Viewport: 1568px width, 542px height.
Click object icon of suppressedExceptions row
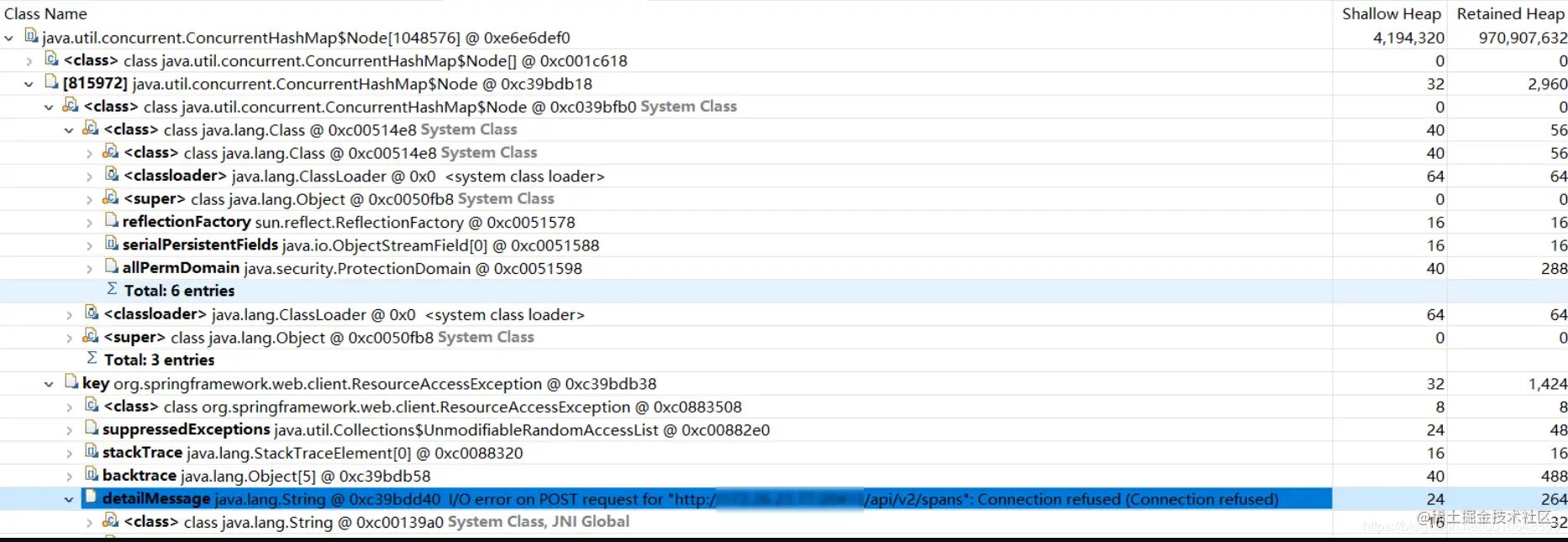point(92,429)
